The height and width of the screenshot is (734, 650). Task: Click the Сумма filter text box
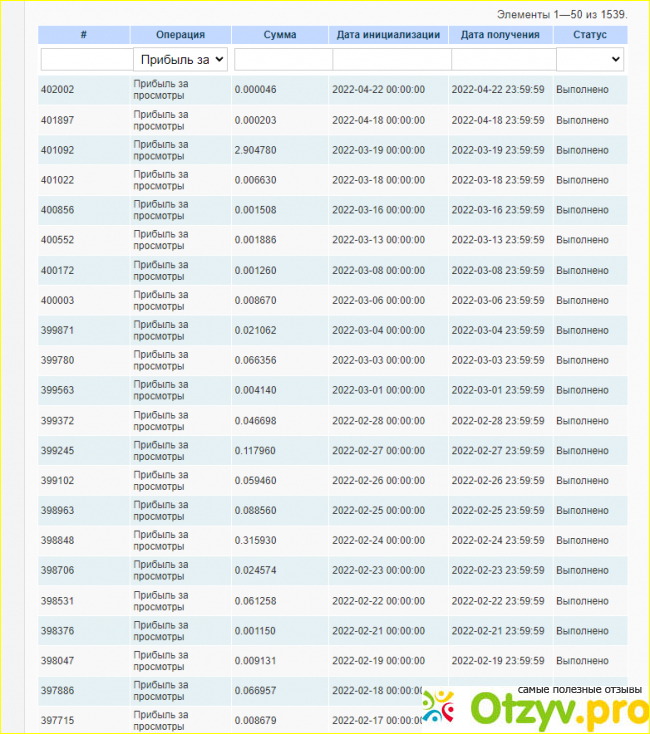[282, 60]
